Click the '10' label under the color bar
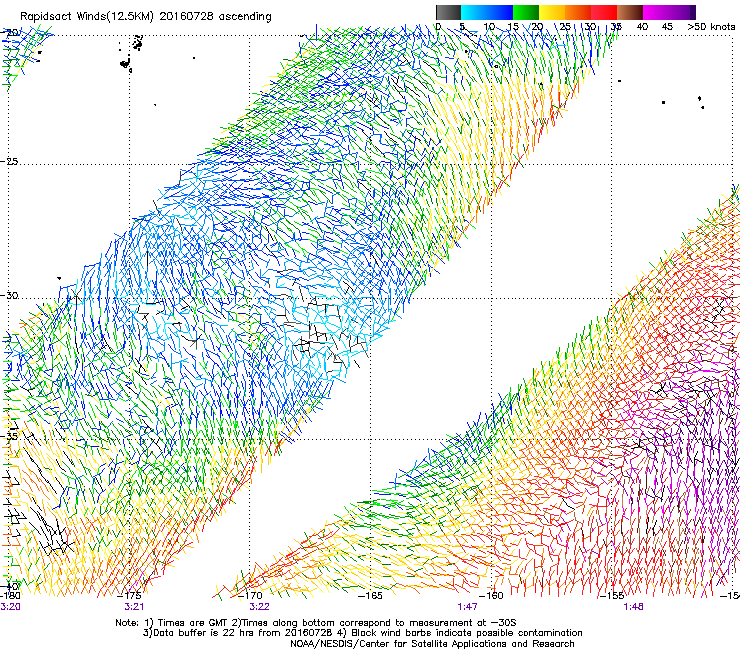The width and height of the screenshot is (740, 650). (489, 26)
